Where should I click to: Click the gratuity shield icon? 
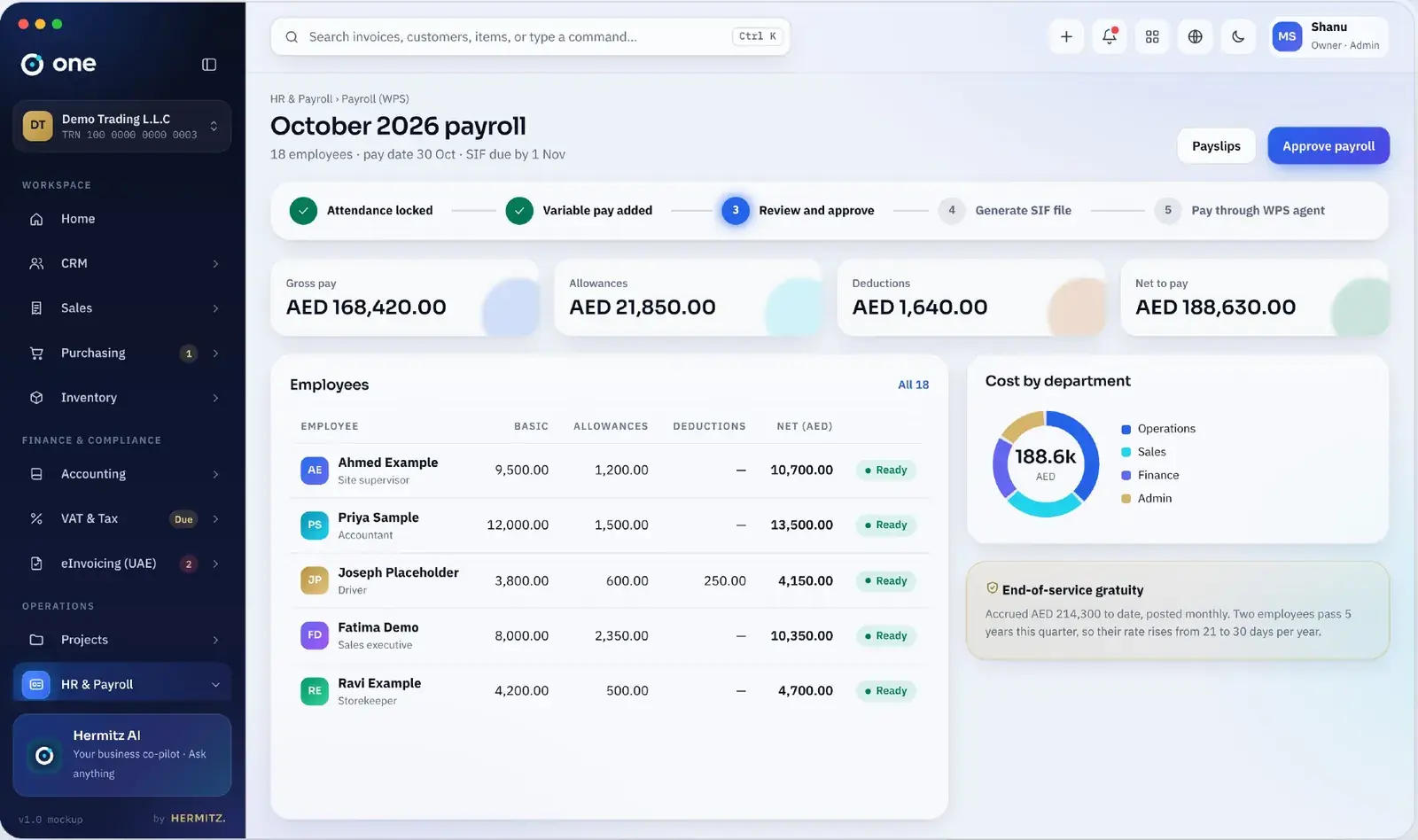coord(993,588)
